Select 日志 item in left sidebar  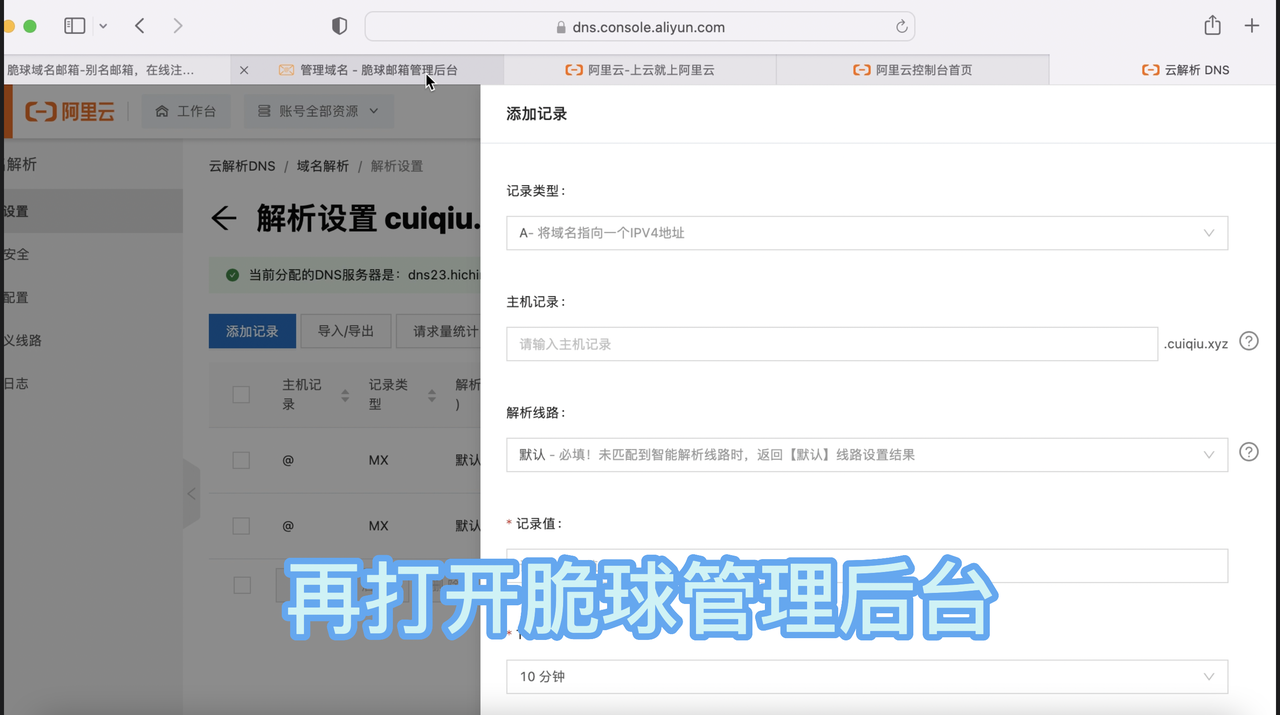[92, 383]
